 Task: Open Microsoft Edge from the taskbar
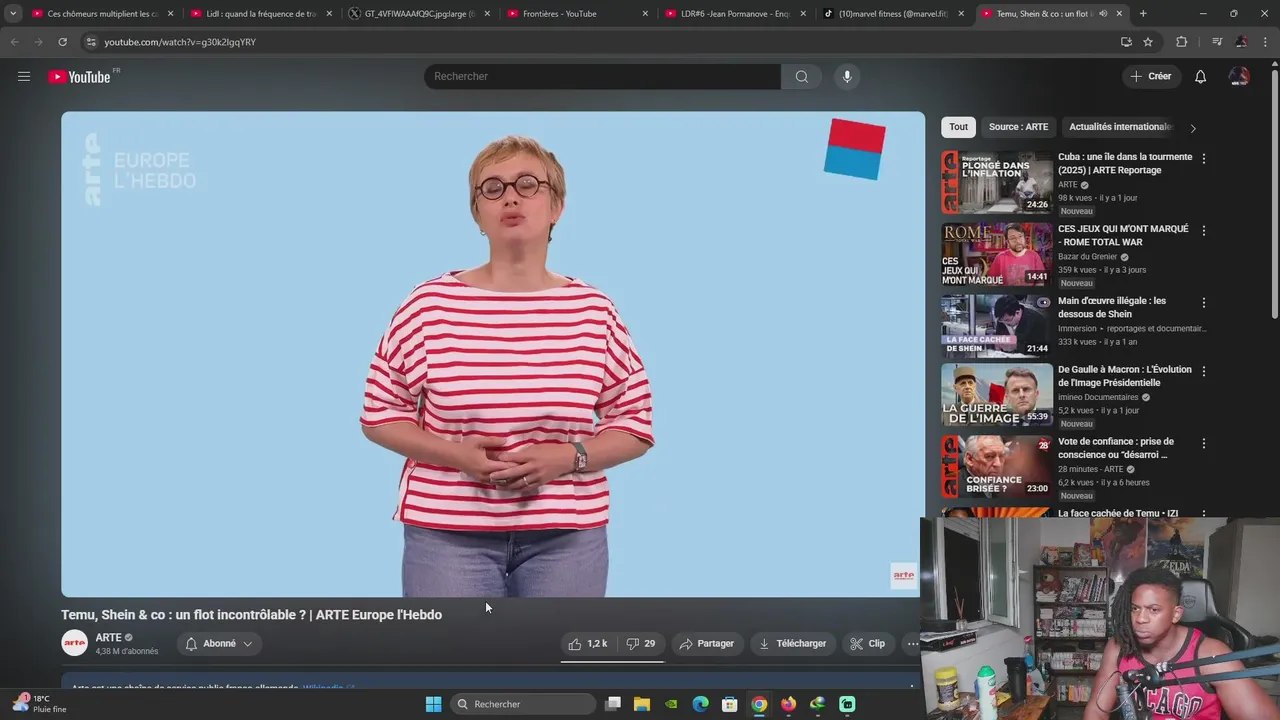pos(700,704)
